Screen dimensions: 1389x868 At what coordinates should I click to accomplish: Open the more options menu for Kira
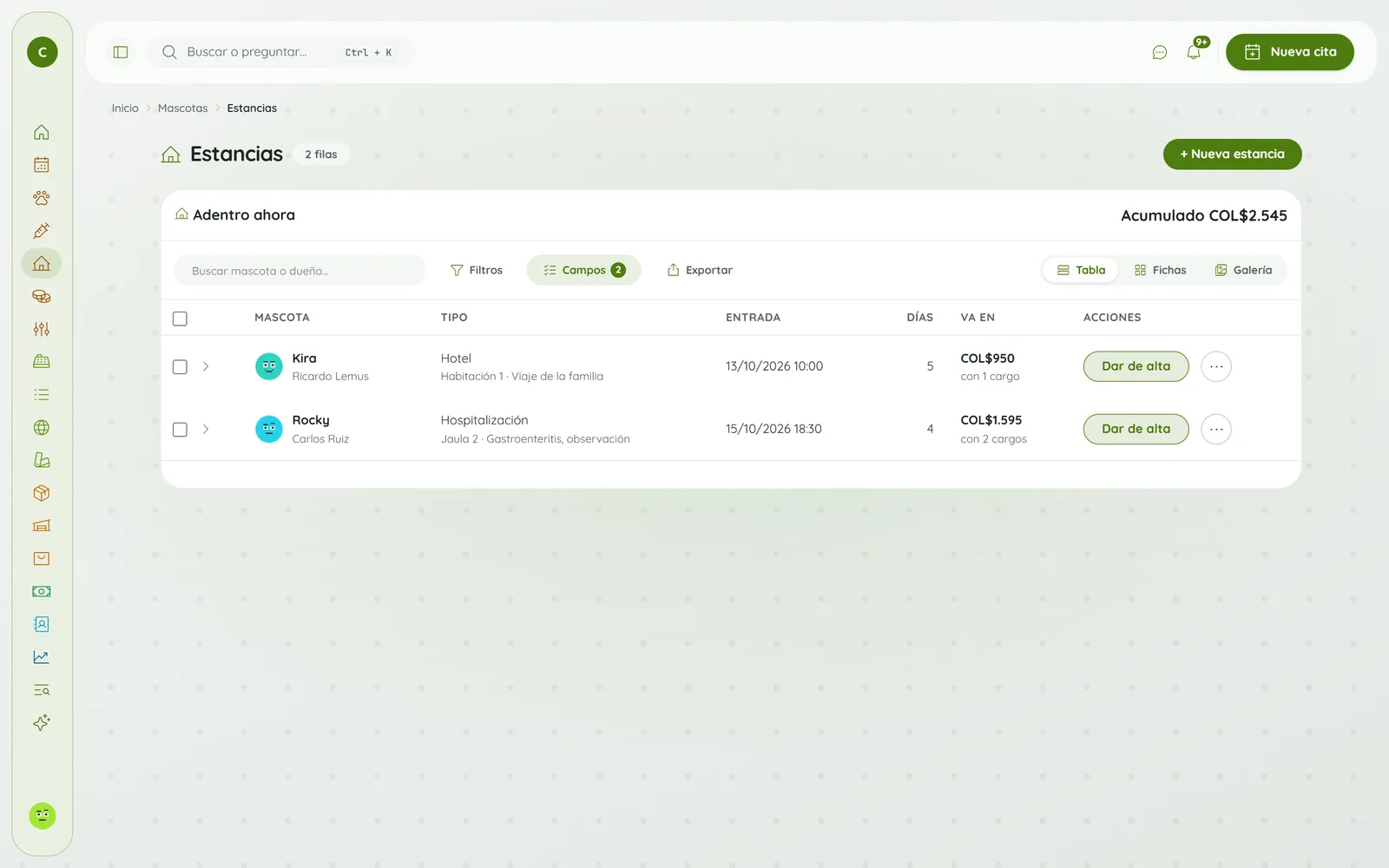pos(1216,366)
